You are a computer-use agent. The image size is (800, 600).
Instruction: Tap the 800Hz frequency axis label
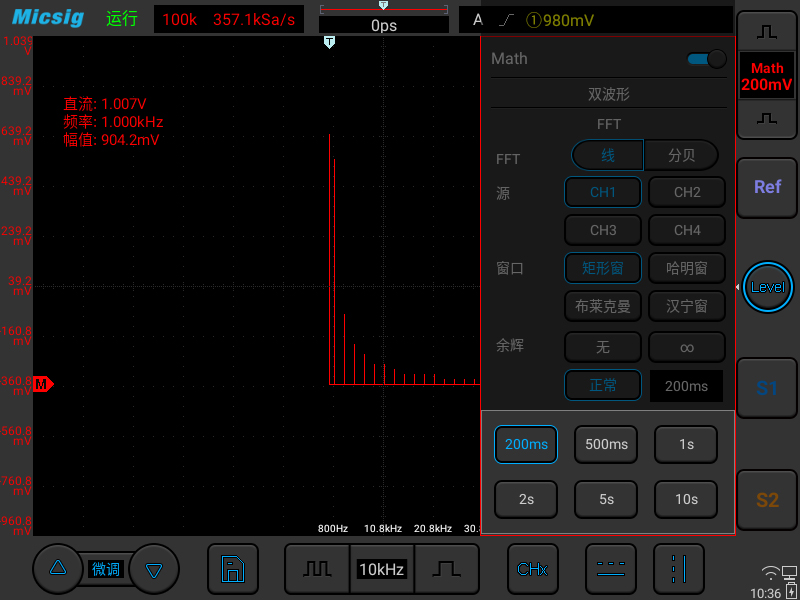pos(333,529)
